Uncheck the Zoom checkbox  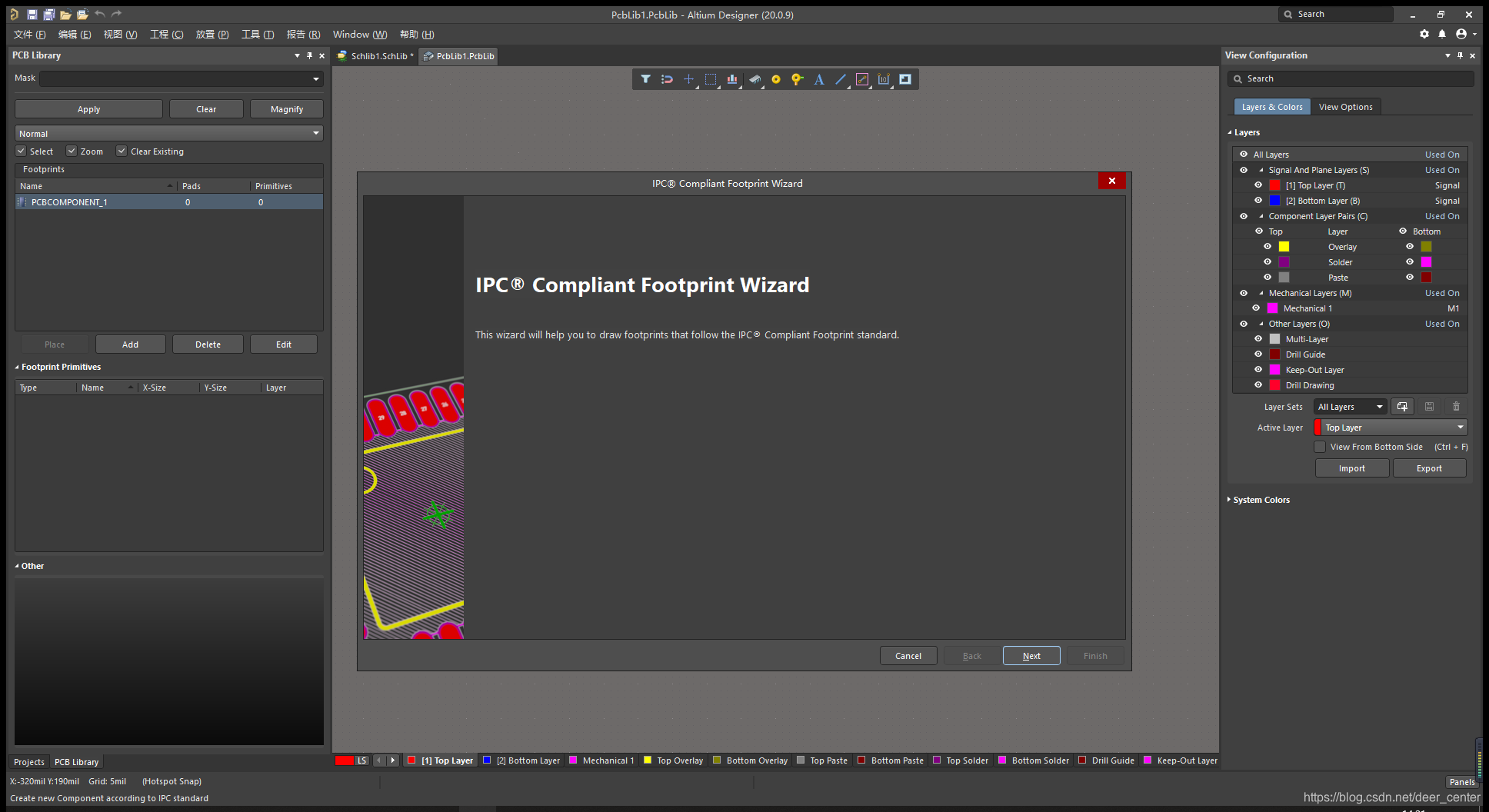[72, 151]
